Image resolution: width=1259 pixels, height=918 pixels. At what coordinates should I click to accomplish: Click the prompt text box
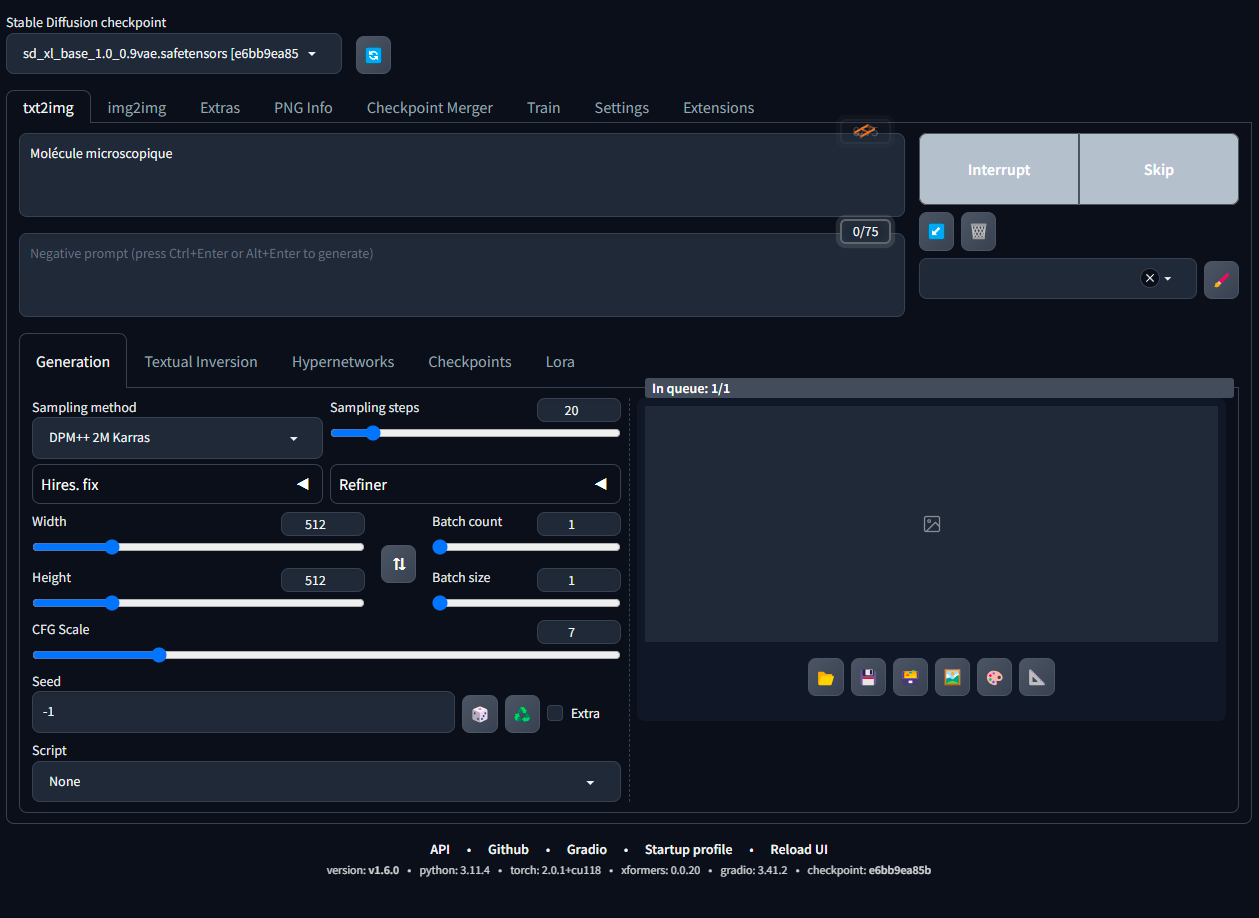pyautogui.click(x=462, y=175)
